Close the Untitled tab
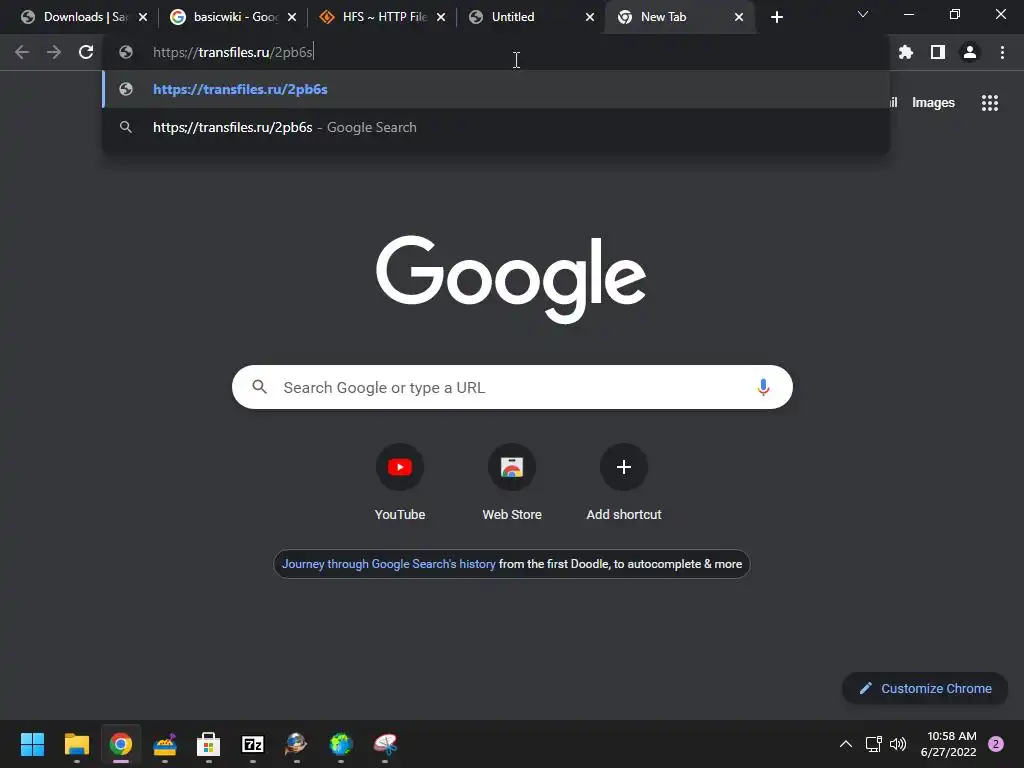This screenshot has width=1024, height=768. [x=590, y=17]
